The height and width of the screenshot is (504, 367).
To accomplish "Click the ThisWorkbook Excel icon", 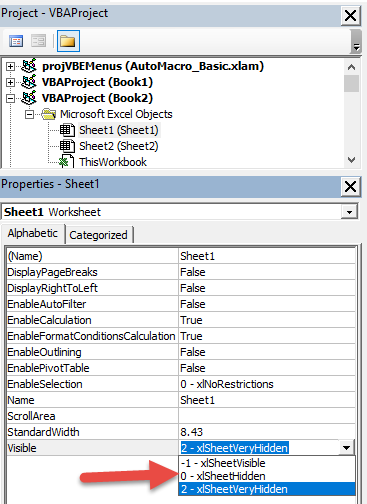I will click(66, 161).
